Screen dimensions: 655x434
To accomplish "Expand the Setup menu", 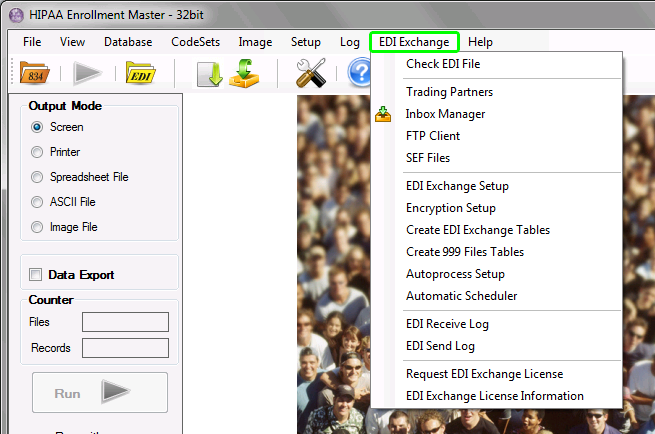I will [306, 42].
